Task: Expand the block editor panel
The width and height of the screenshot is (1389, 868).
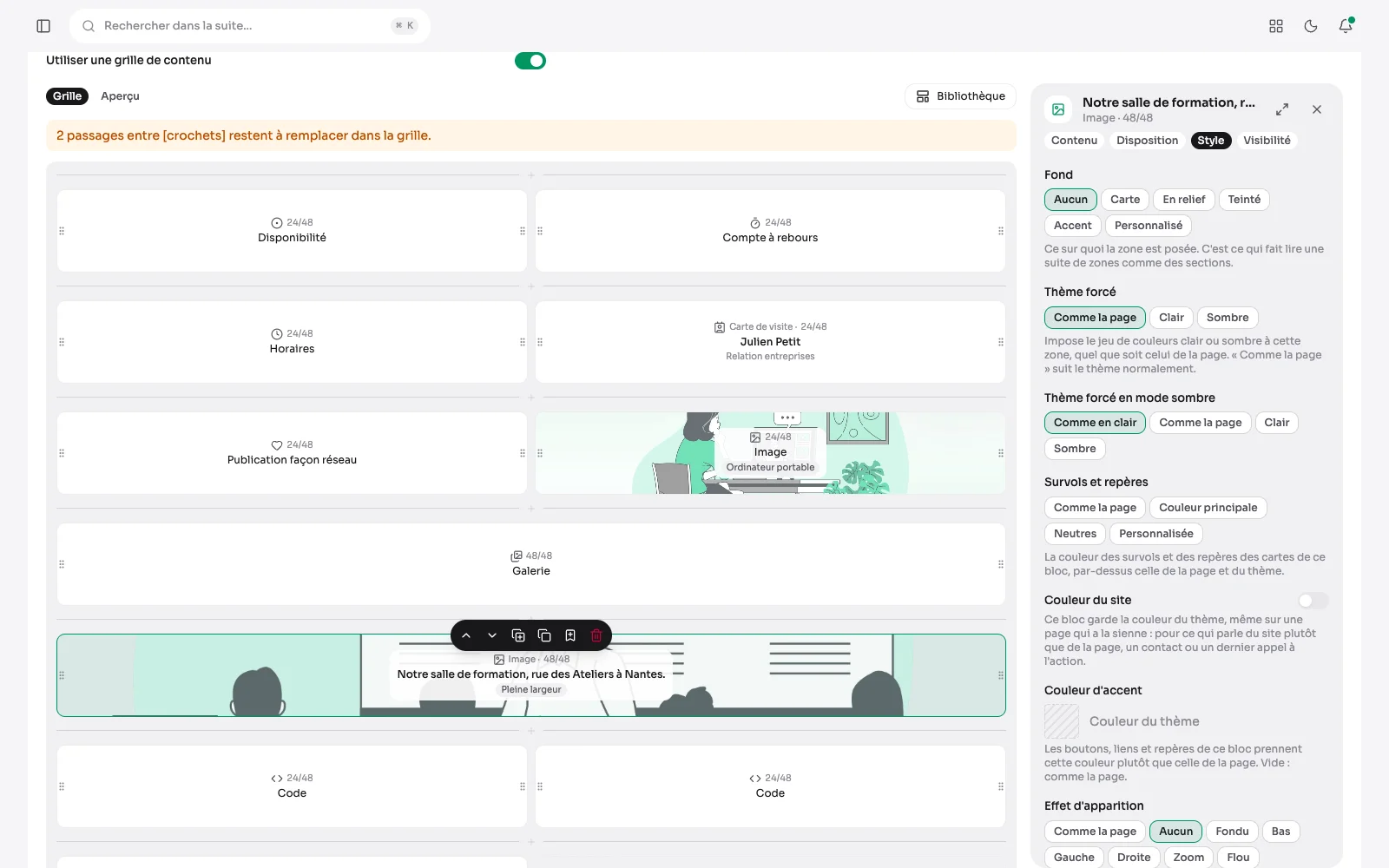Action: click(x=1282, y=109)
